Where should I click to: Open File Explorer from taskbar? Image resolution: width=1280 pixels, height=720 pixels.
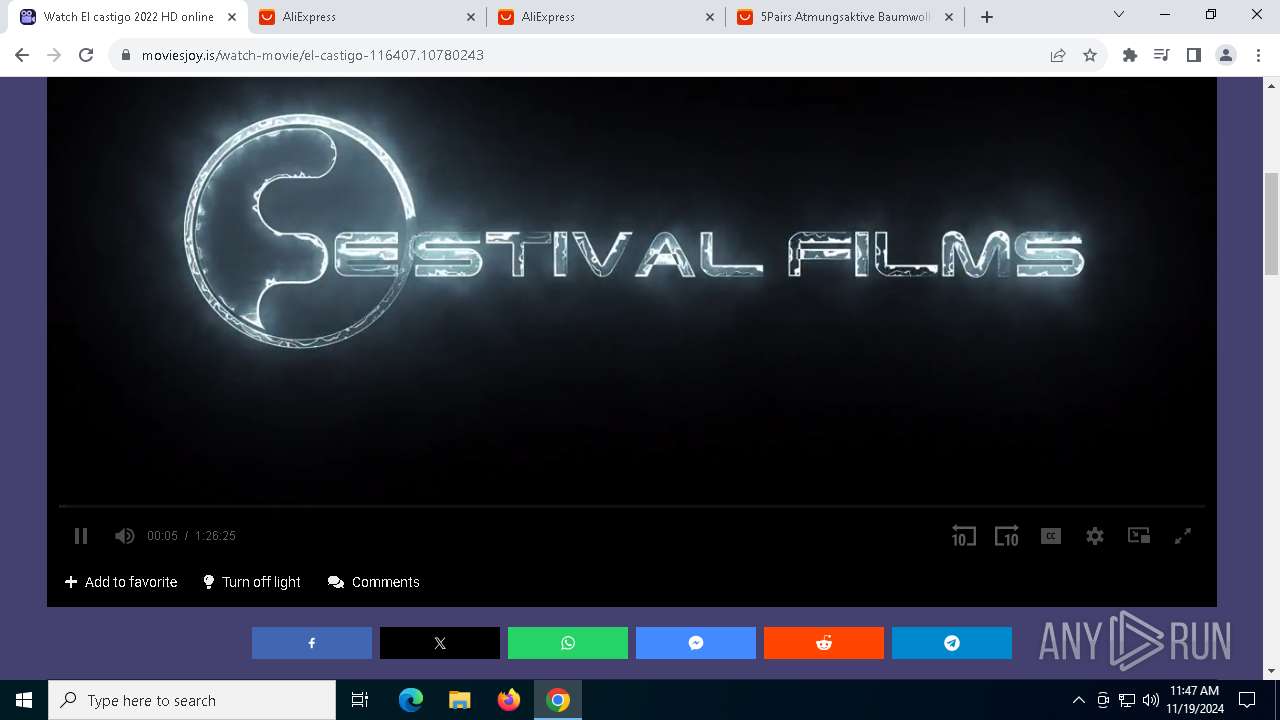point(460,700)
